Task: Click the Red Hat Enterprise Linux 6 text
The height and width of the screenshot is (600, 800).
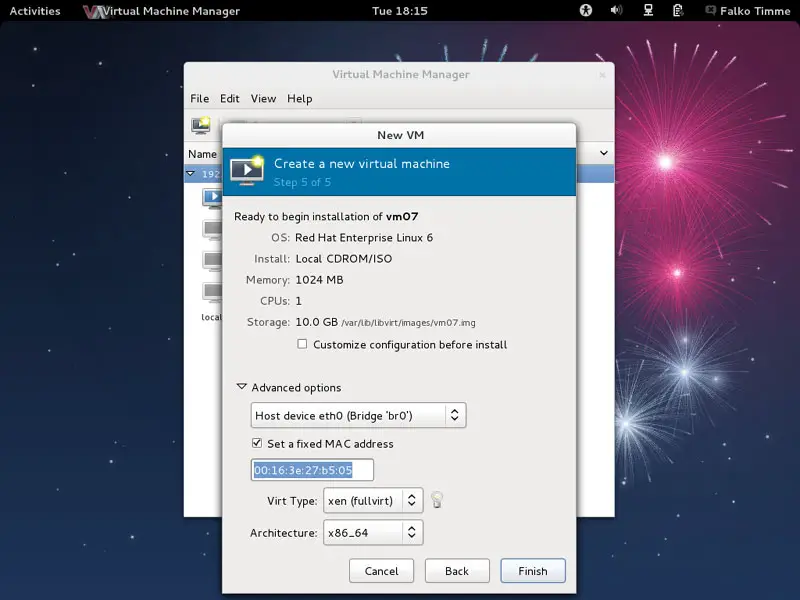Action: (x=364, y=238)
